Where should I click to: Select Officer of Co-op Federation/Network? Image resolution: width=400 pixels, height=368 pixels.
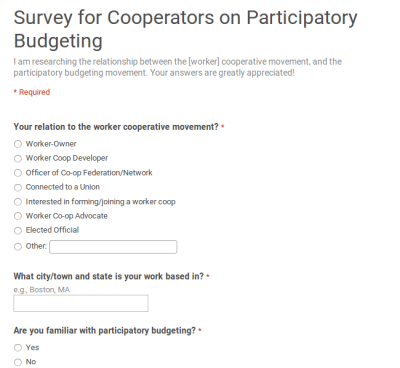18,173
